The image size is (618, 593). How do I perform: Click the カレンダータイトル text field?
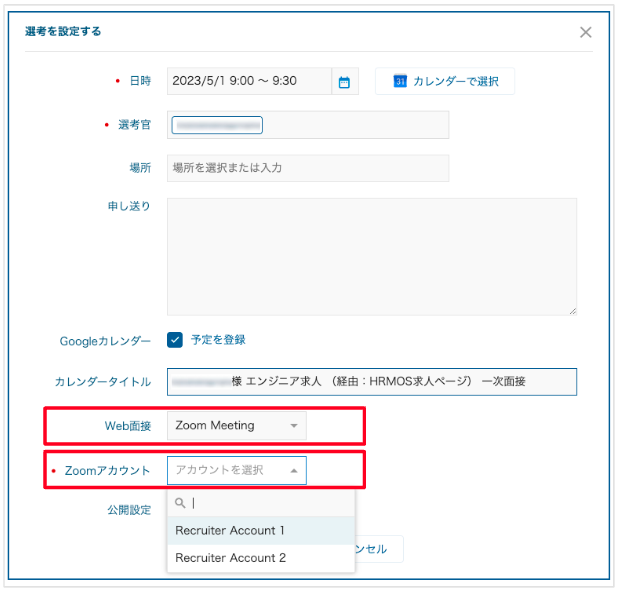[371, 382]
